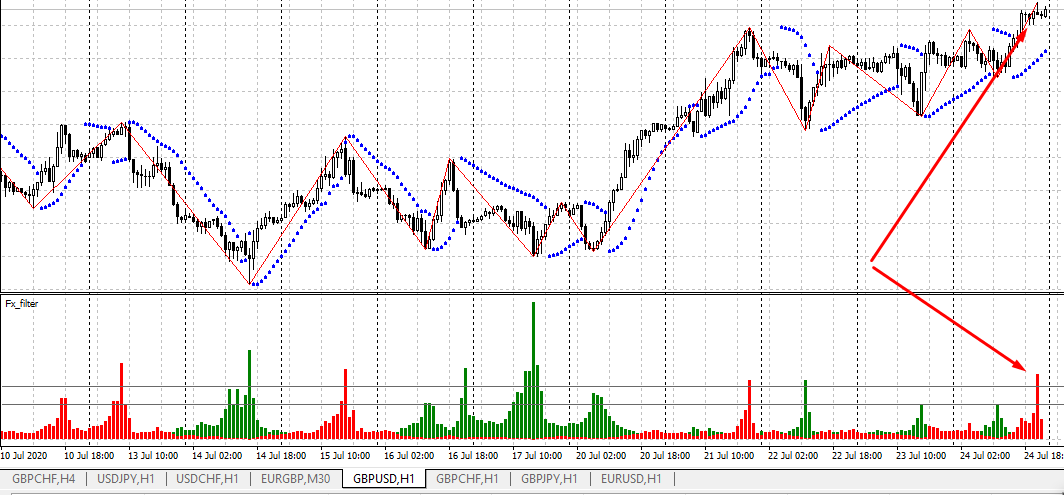
Task: Click the 14 Jul 02:00 time label
Action: (x=219, y=454)
